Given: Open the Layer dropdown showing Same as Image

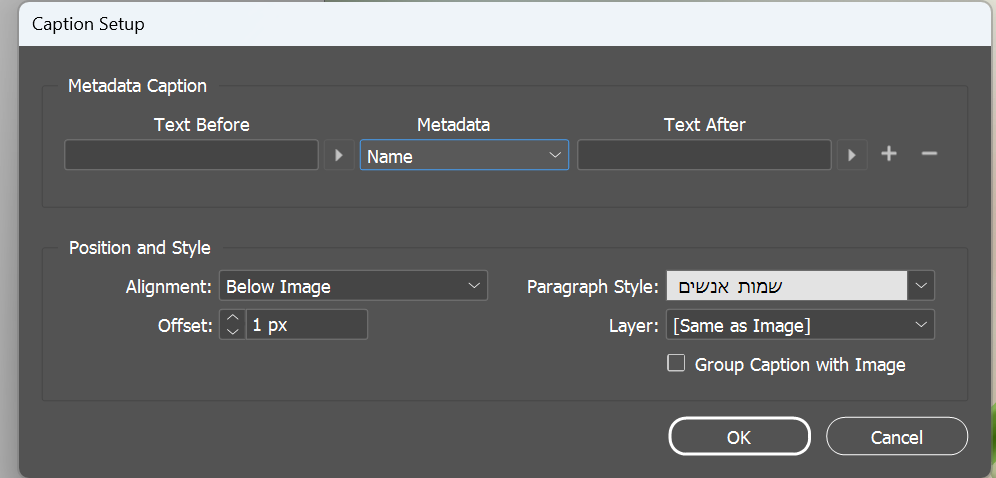Looking at the screenshot, I should 800,325.
